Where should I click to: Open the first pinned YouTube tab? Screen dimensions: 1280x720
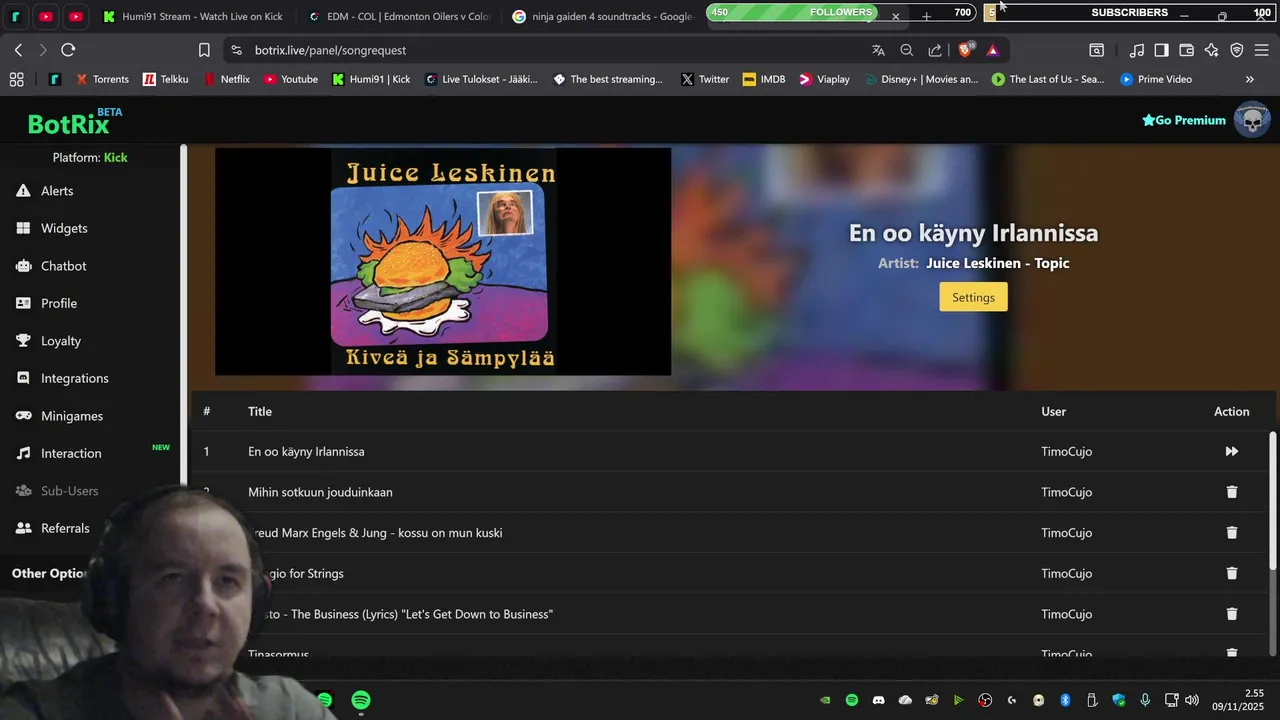pyautogui.click(x=46, y=17)
